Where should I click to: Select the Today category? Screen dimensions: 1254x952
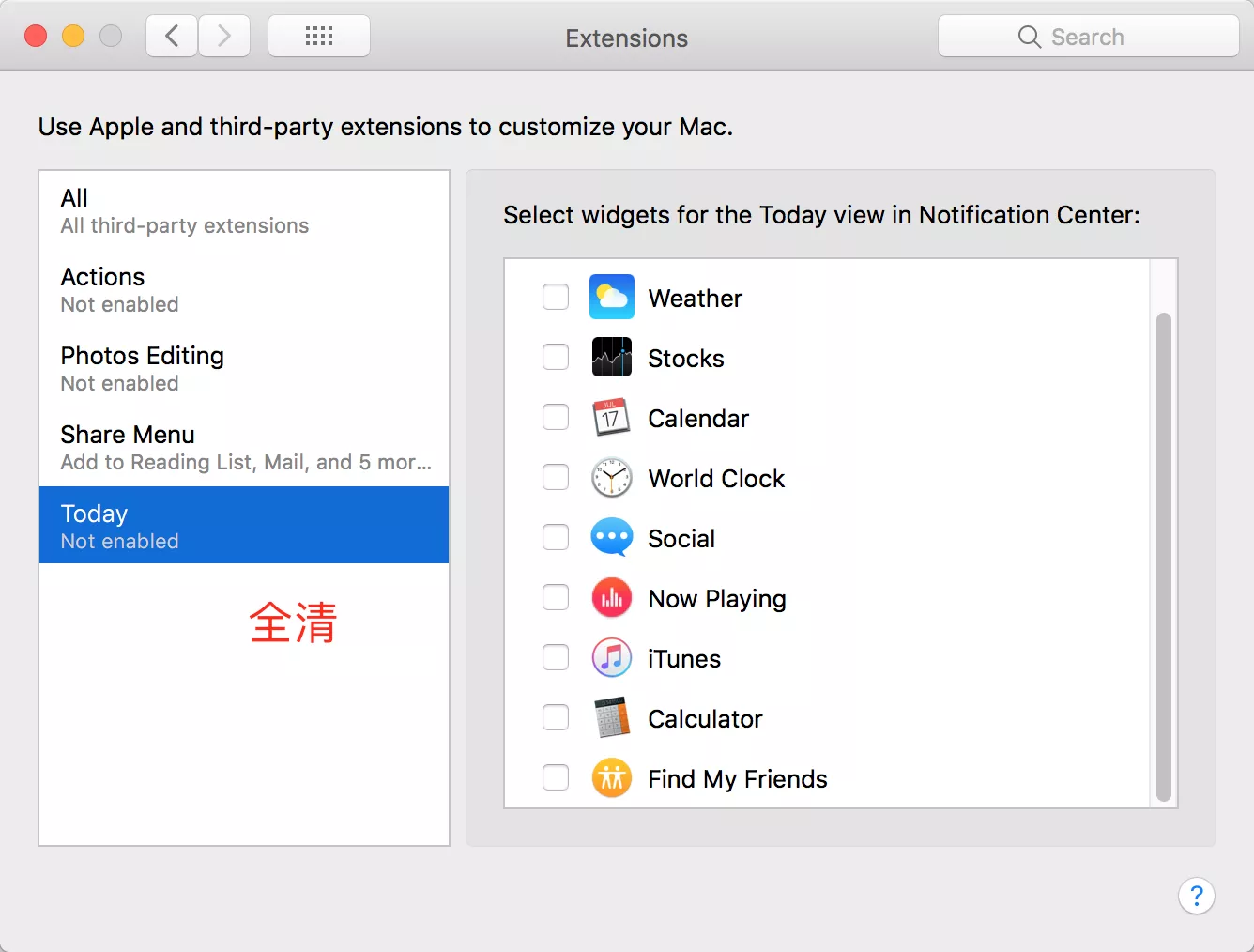(x=244, y=525)
